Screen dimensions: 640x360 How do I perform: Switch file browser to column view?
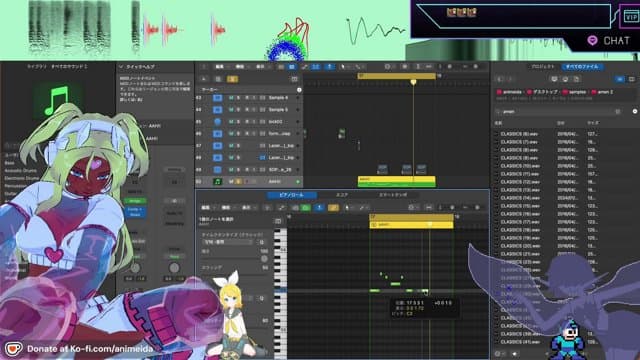point(631,79)
